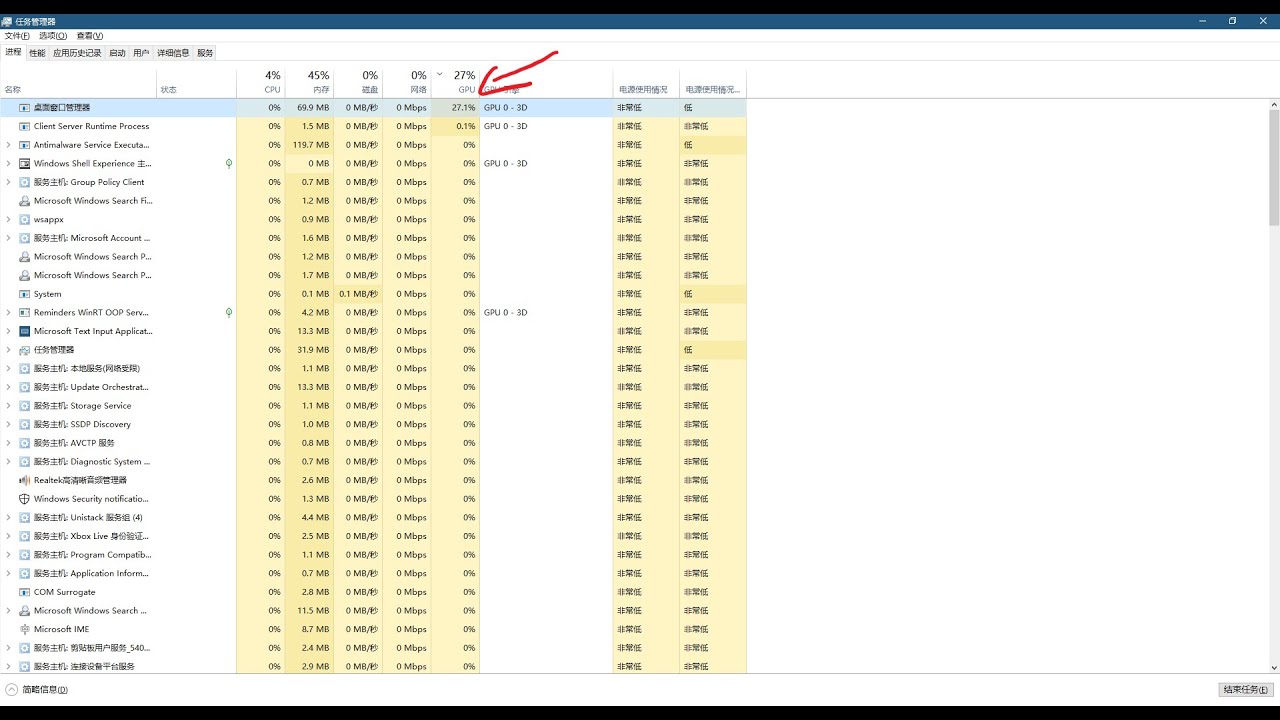Sort by the CPU column header
This screenshot has width=1280, height=720.
coord(261,82)
